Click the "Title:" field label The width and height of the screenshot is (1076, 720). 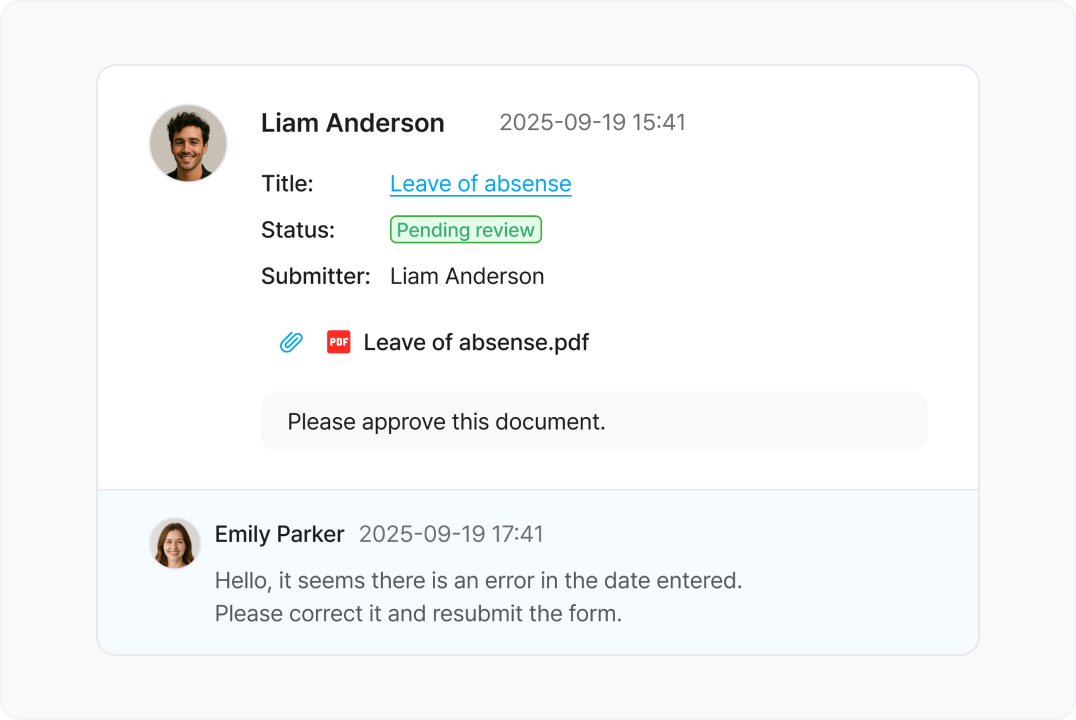[287, 184]
